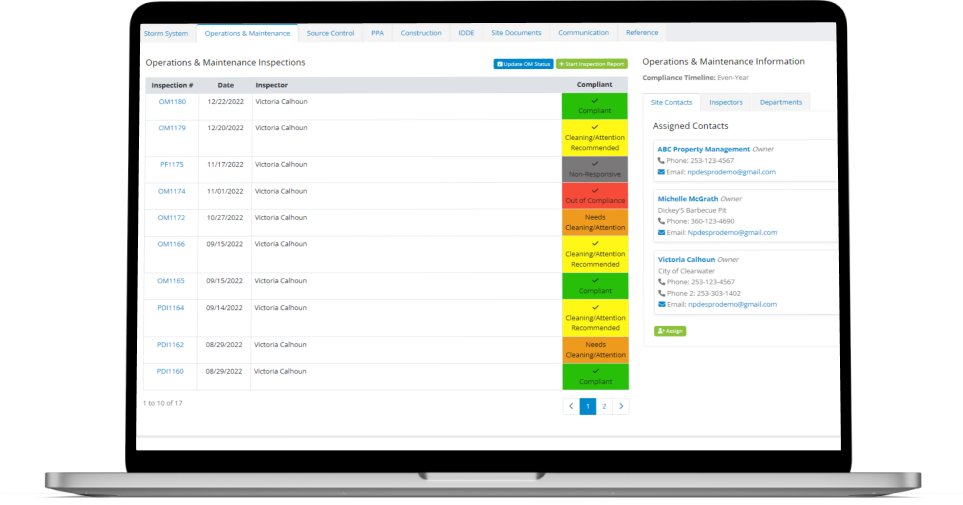Click the green Compliant status for PDI1160
The image size is (963, 505).
pos(596,377)
